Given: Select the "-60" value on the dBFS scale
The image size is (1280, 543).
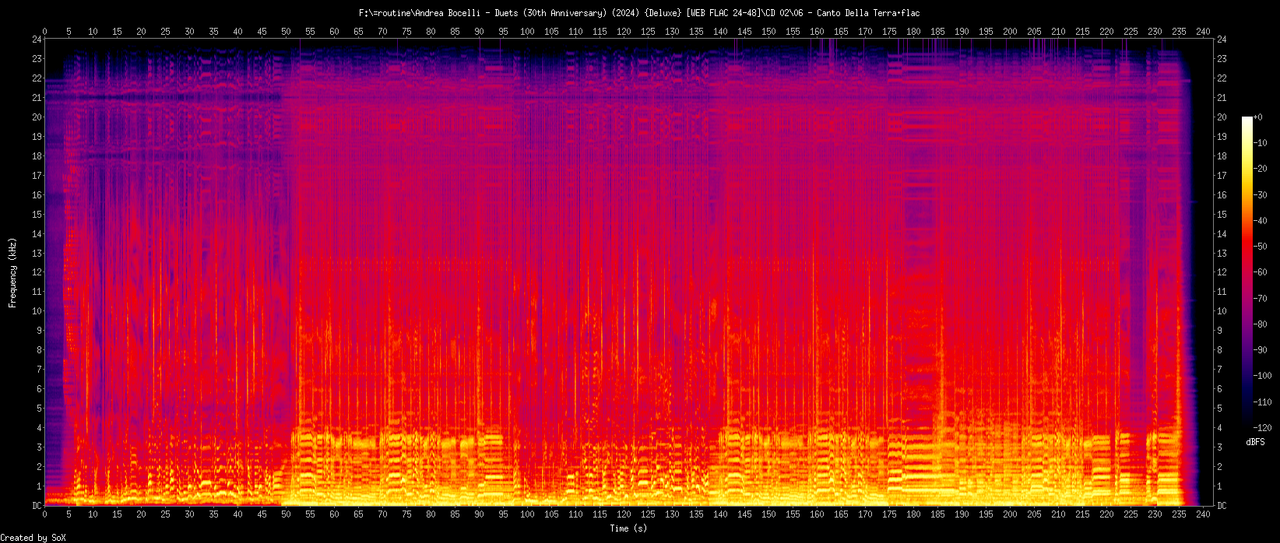Looking at the screenshot, I should click(x=1261, y=272).
